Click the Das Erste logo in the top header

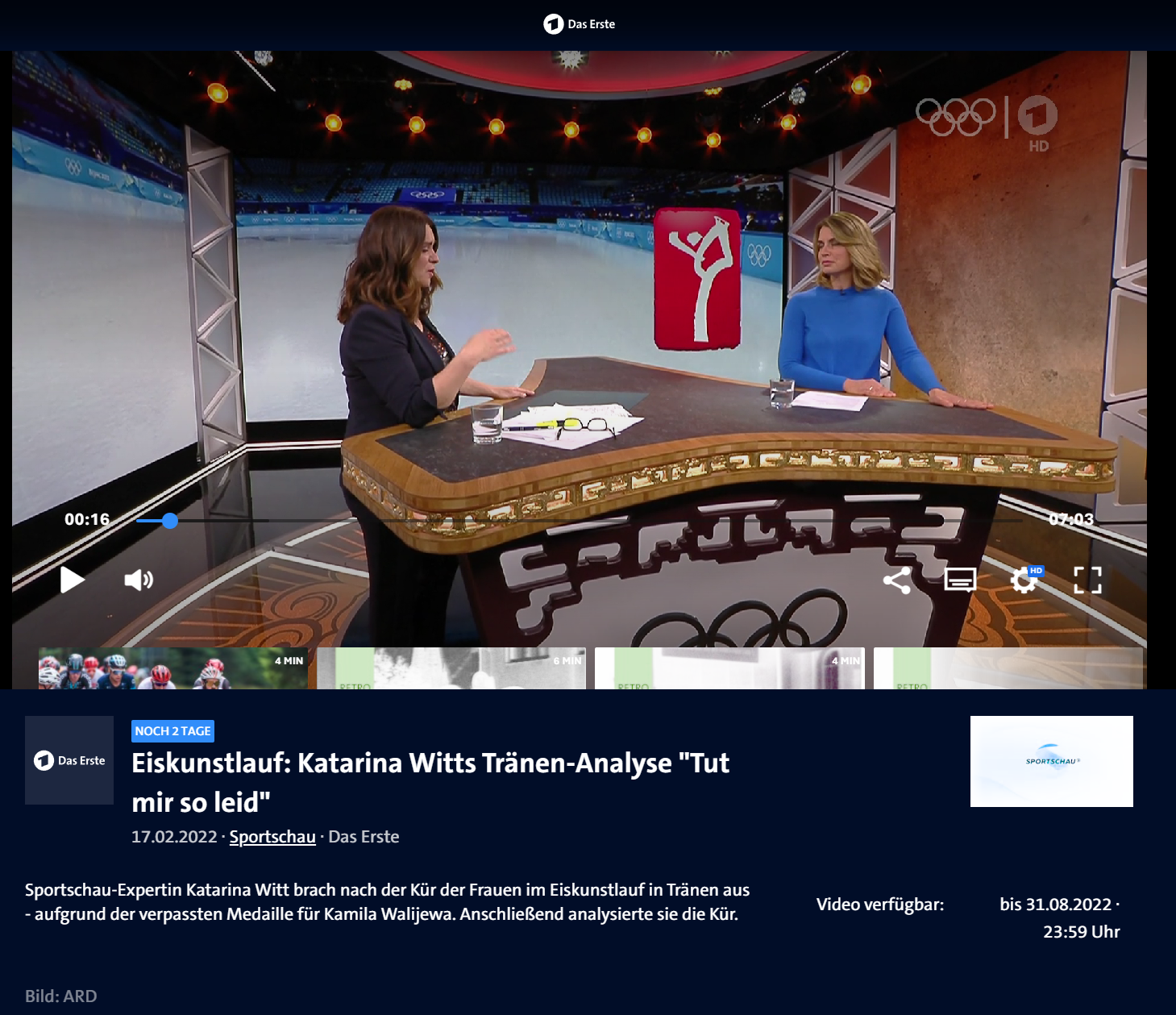click(580, 24)
